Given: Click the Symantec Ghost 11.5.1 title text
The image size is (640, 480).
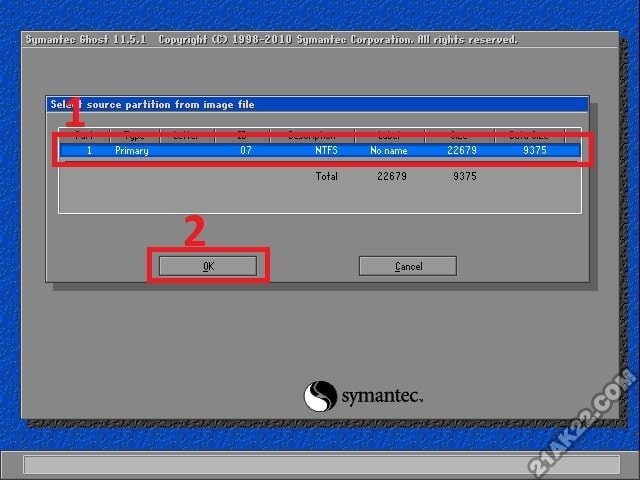Looking at the screenshot, I should (86, 40).
